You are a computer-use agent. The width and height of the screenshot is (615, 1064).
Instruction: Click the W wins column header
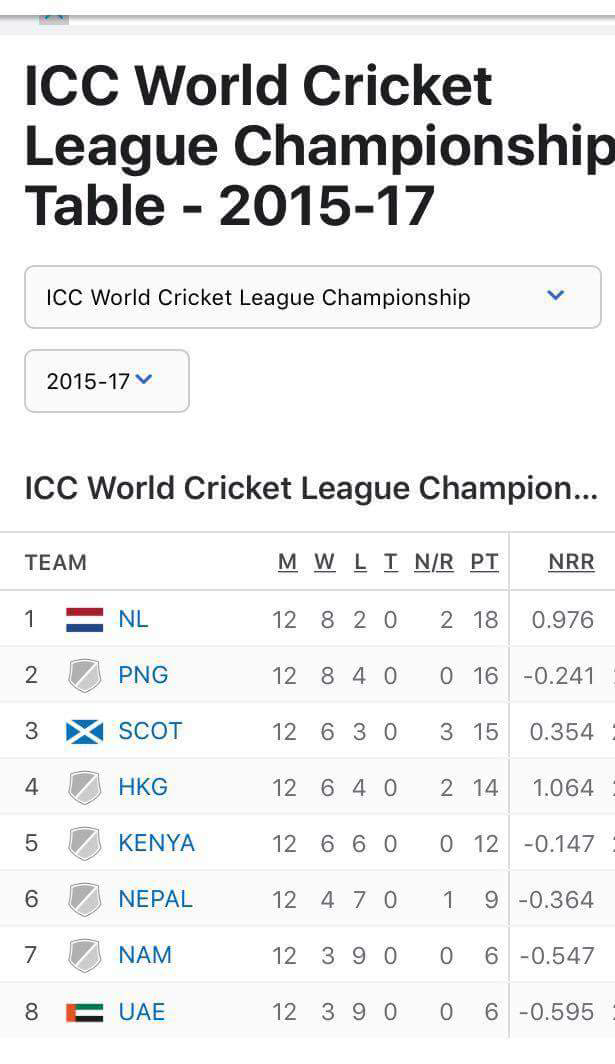[x=325, y=563]
